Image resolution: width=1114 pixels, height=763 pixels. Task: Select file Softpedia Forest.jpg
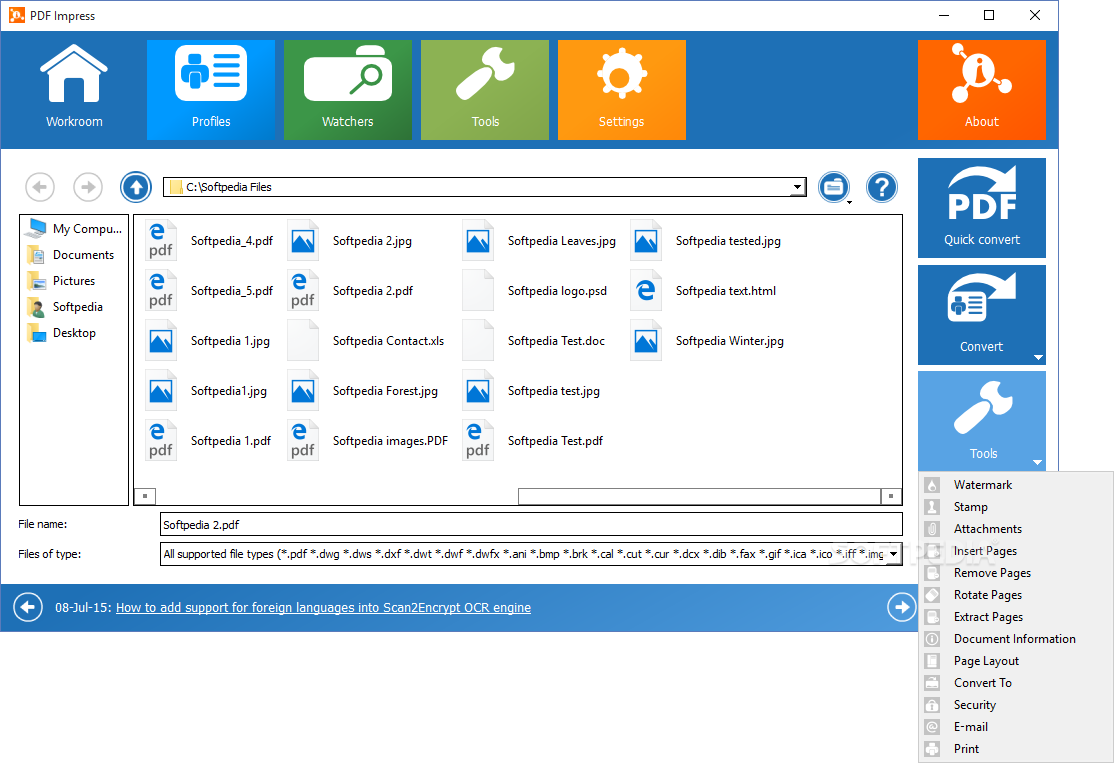click(363, 391)
